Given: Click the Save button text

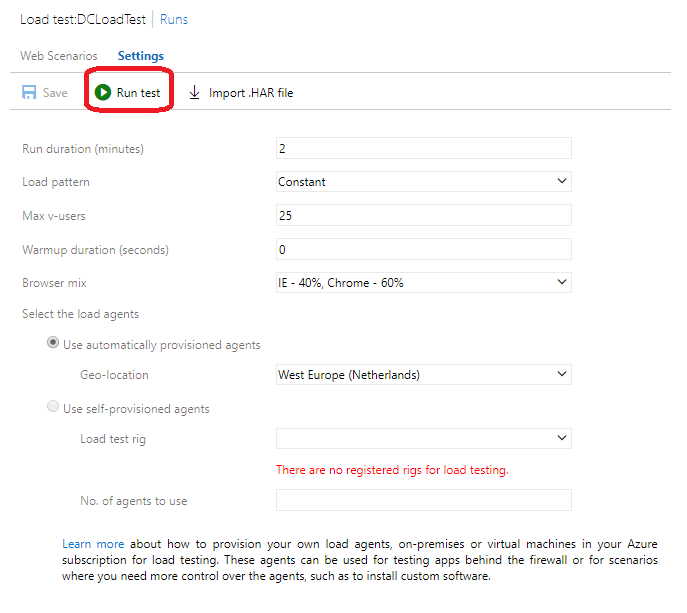Looking at the screenshot, I should click(55, 93).
